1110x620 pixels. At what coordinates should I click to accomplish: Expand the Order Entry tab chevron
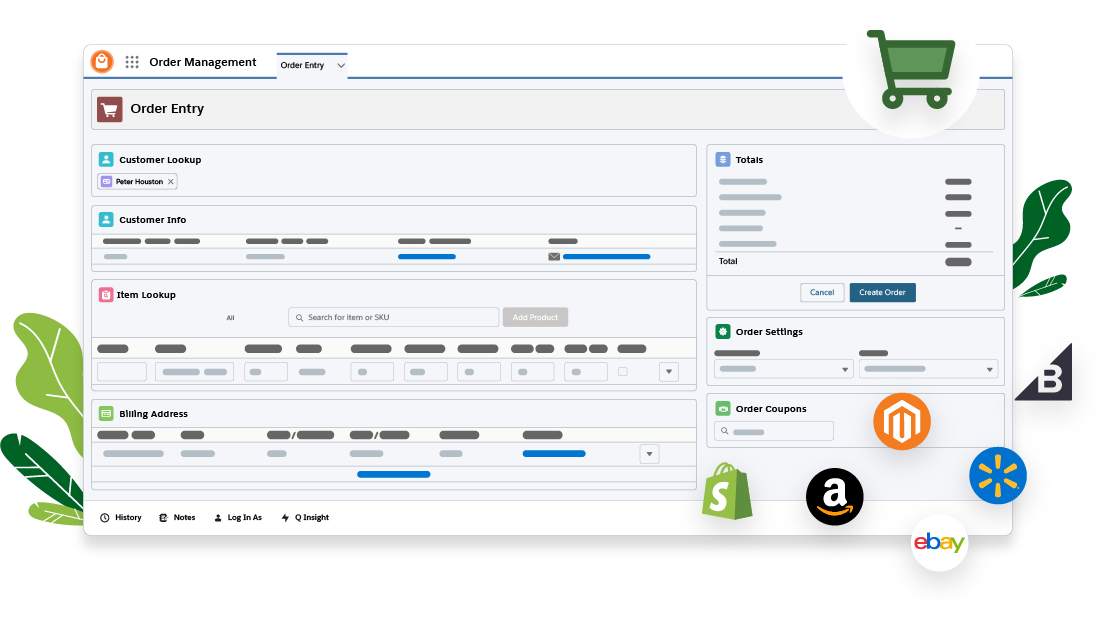click(341, 65)
